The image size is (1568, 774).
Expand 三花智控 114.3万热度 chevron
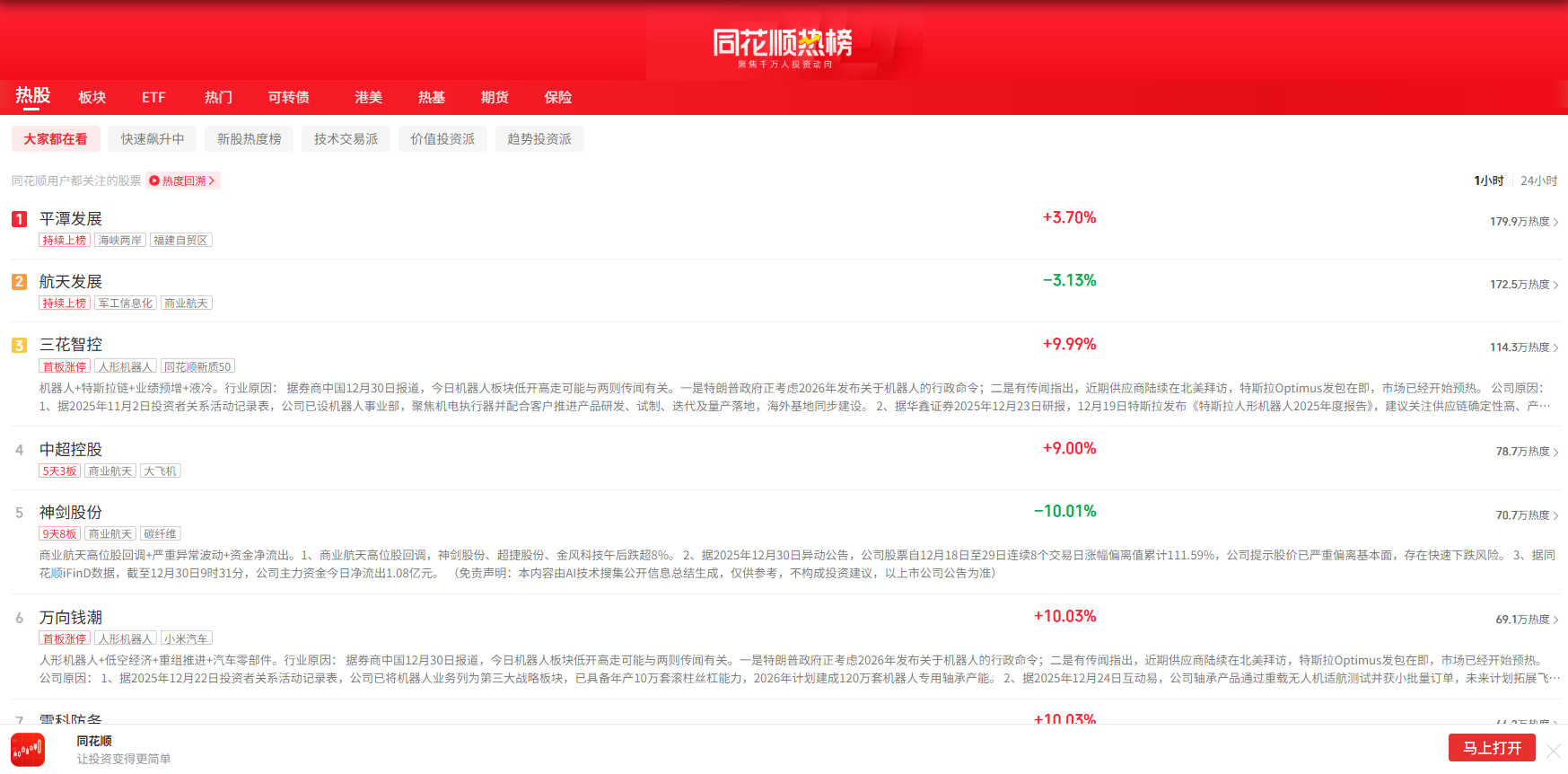(1555, 347)
